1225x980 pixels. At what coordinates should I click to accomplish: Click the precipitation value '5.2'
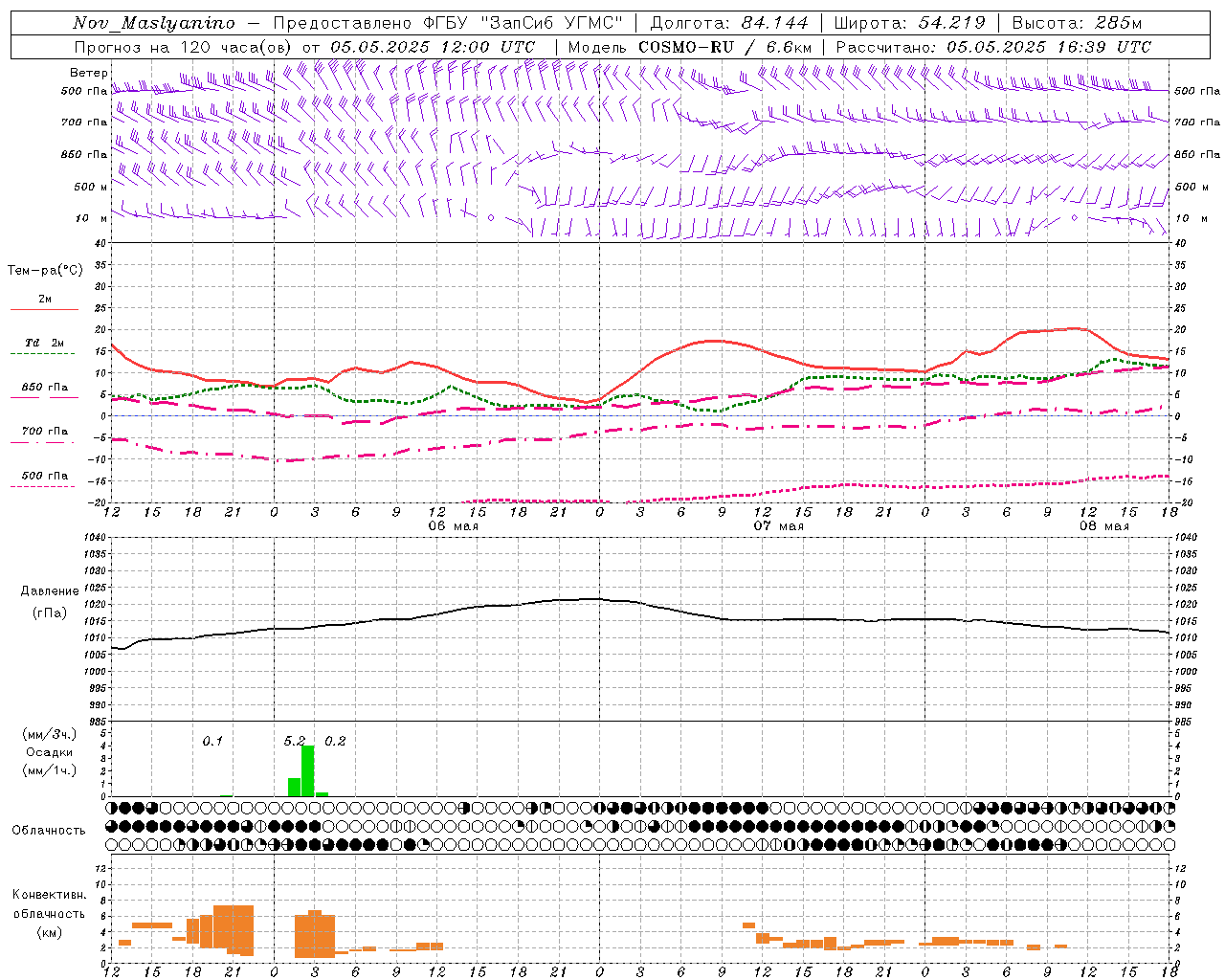(295, 741)
